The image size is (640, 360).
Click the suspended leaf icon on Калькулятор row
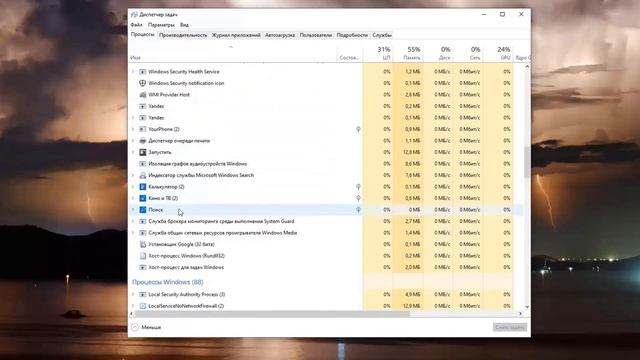click(x=358, y=187)
